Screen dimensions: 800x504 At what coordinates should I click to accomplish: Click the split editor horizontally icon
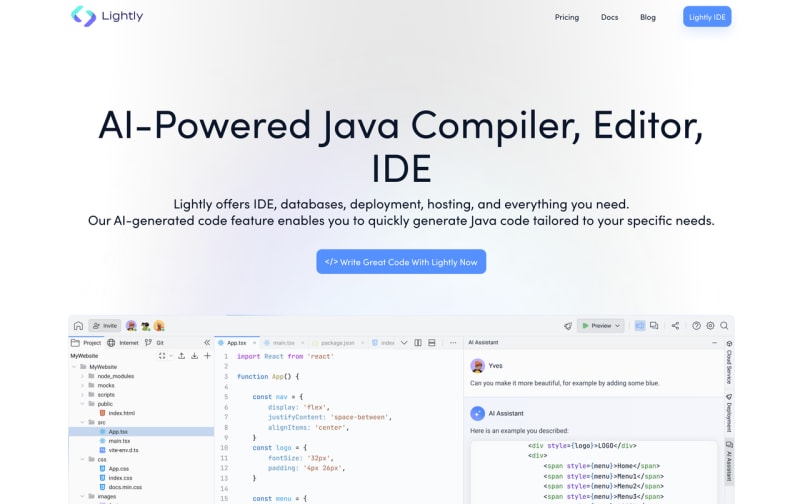(x=432, y=343)
